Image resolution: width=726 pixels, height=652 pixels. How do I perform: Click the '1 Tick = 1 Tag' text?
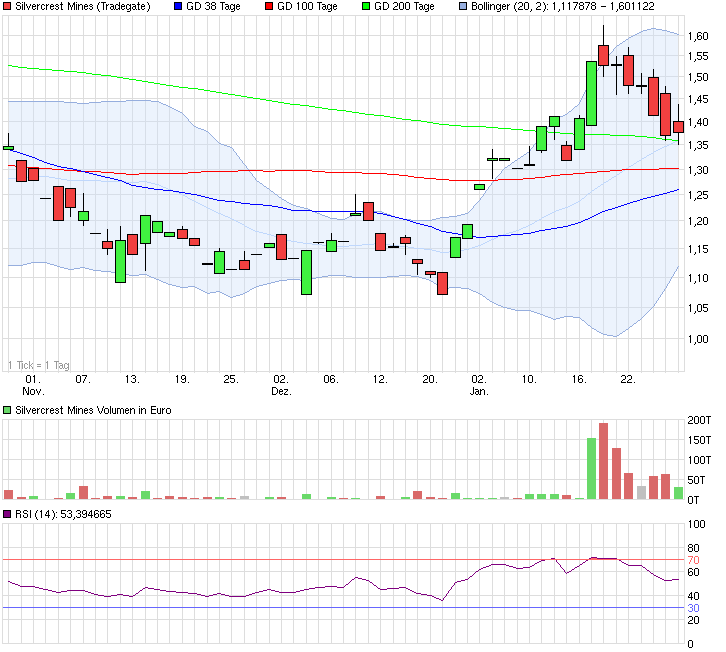tap(40, 364)
